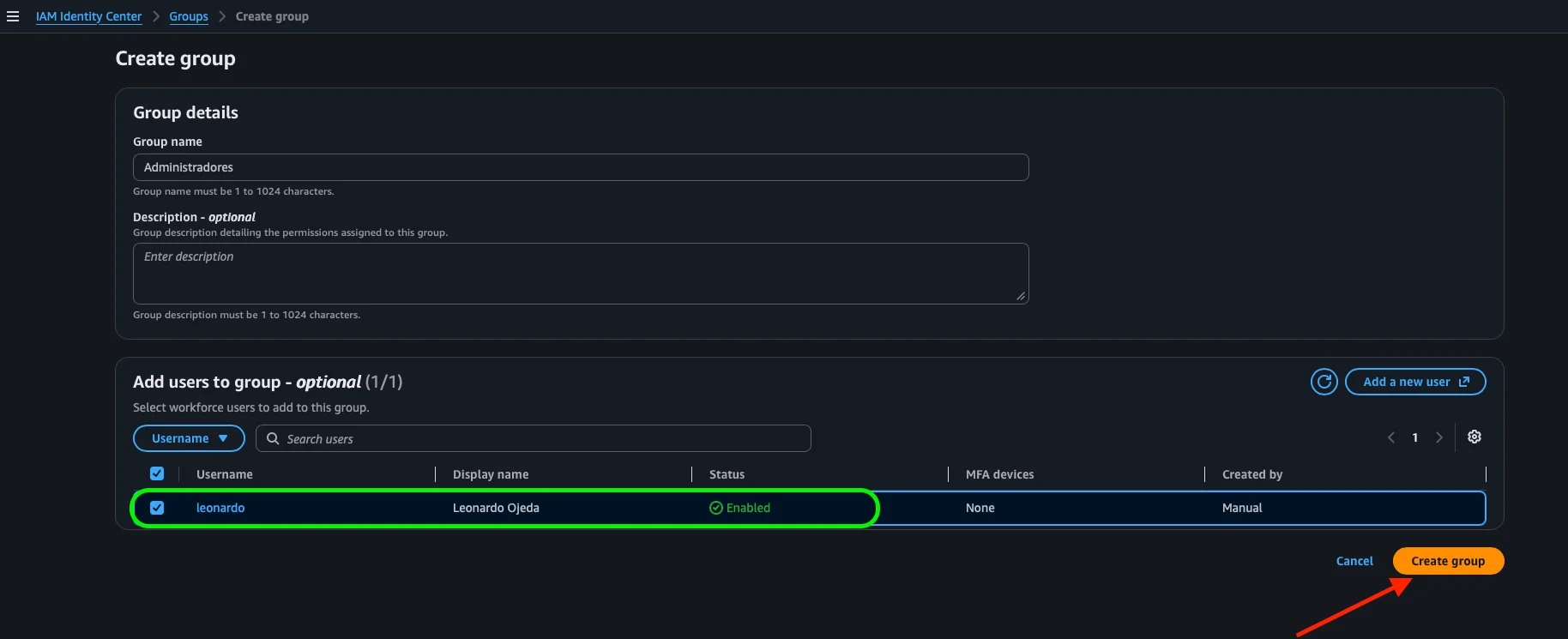Cancel group creation
Image resolution: width=1568 pixels, height=639 pixels.
pyautogui.click(x=1354, y=561)
